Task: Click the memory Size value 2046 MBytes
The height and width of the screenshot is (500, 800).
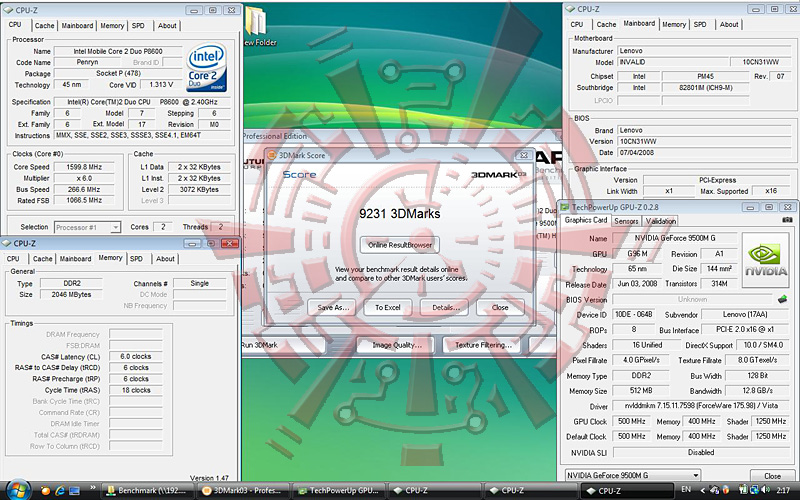Action: pos(72,294)
